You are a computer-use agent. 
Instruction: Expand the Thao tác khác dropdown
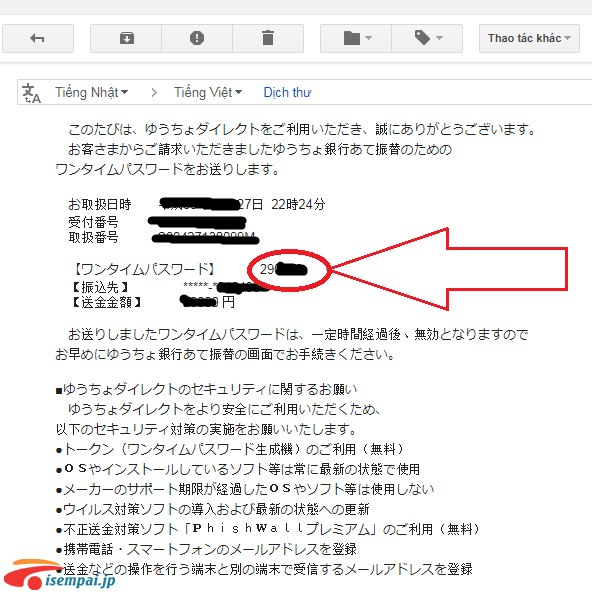(x=529, y=38)
